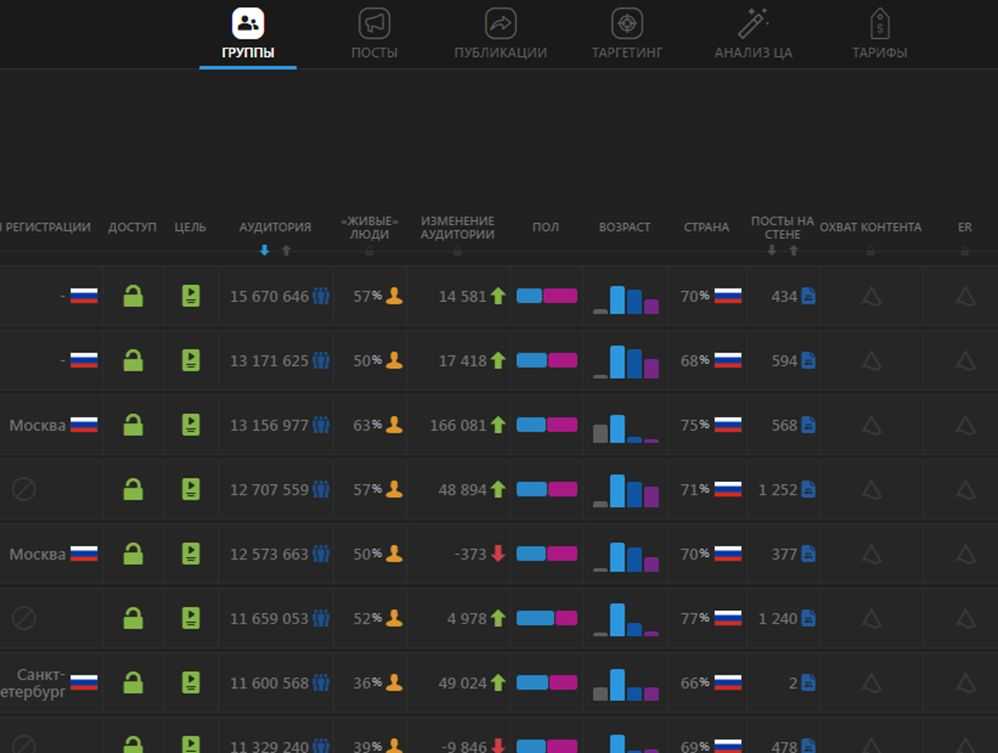The height and width of the screenshot is (753, 998).
Task: Switch to the Группы tab
Action: pos(248,35)
